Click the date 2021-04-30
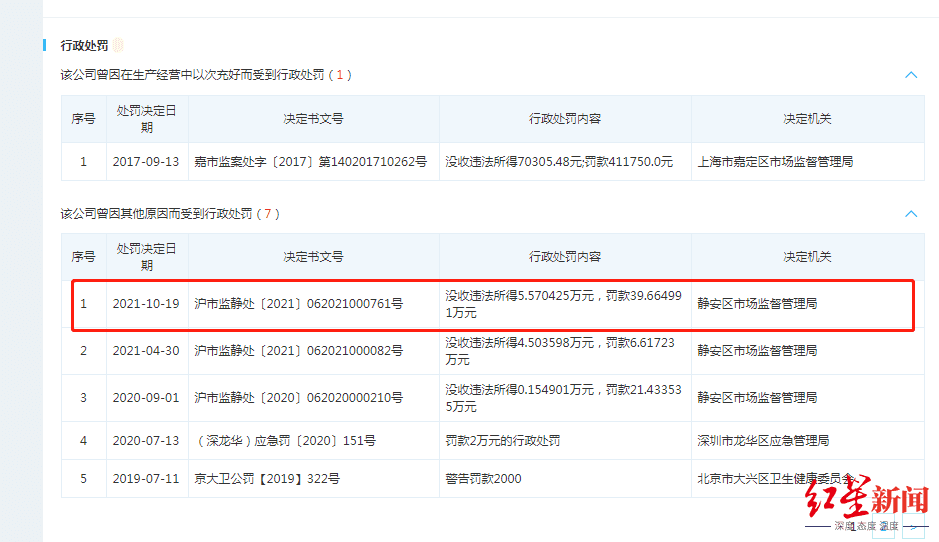Viewport: 939px width, 542px height. pyautogui.click(x=146, y=351)
